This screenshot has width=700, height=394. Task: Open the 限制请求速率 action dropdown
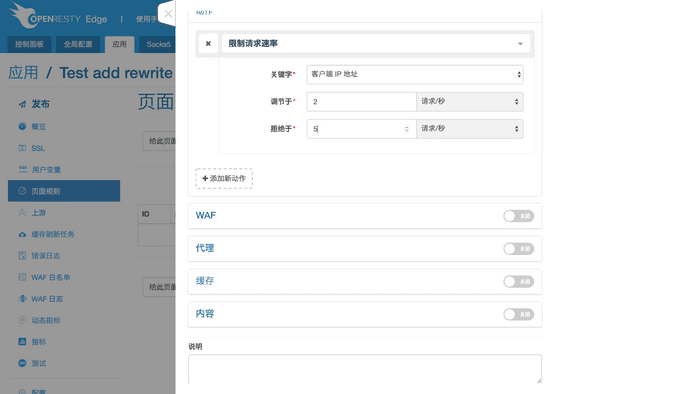click(376, 44)
